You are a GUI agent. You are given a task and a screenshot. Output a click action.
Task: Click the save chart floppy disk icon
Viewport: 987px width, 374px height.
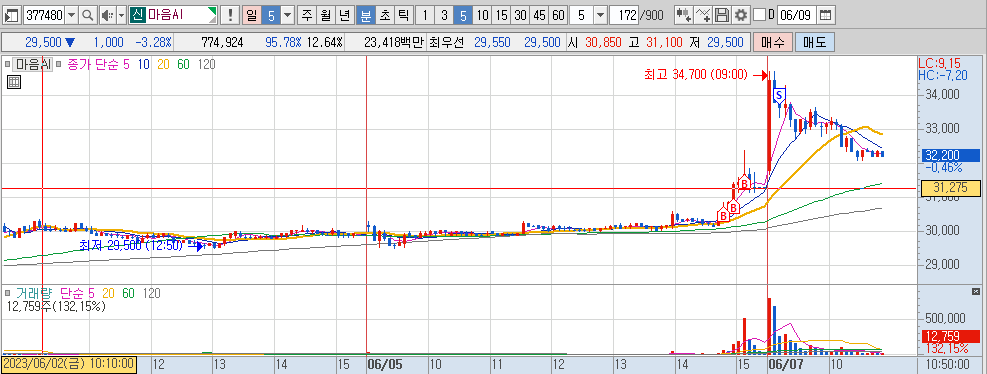pyautogui.click(x=723, y=14)
